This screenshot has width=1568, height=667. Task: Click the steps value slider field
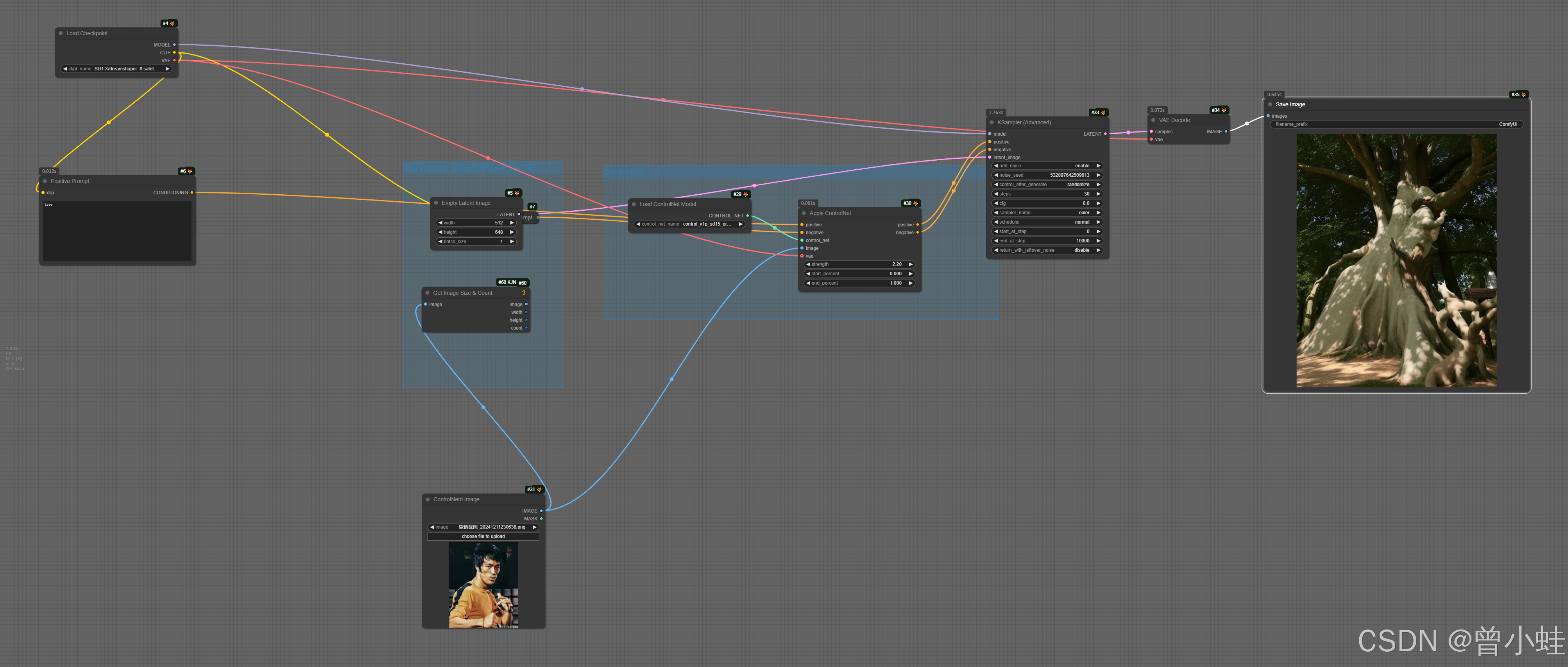(x=1047, y=194)
